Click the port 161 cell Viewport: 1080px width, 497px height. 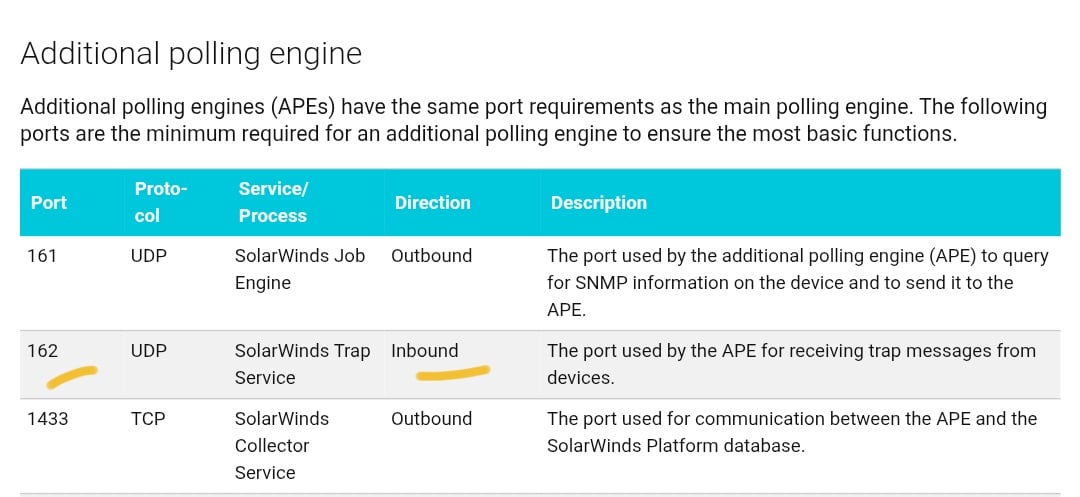pyautogui.click(x=43, y=256)
